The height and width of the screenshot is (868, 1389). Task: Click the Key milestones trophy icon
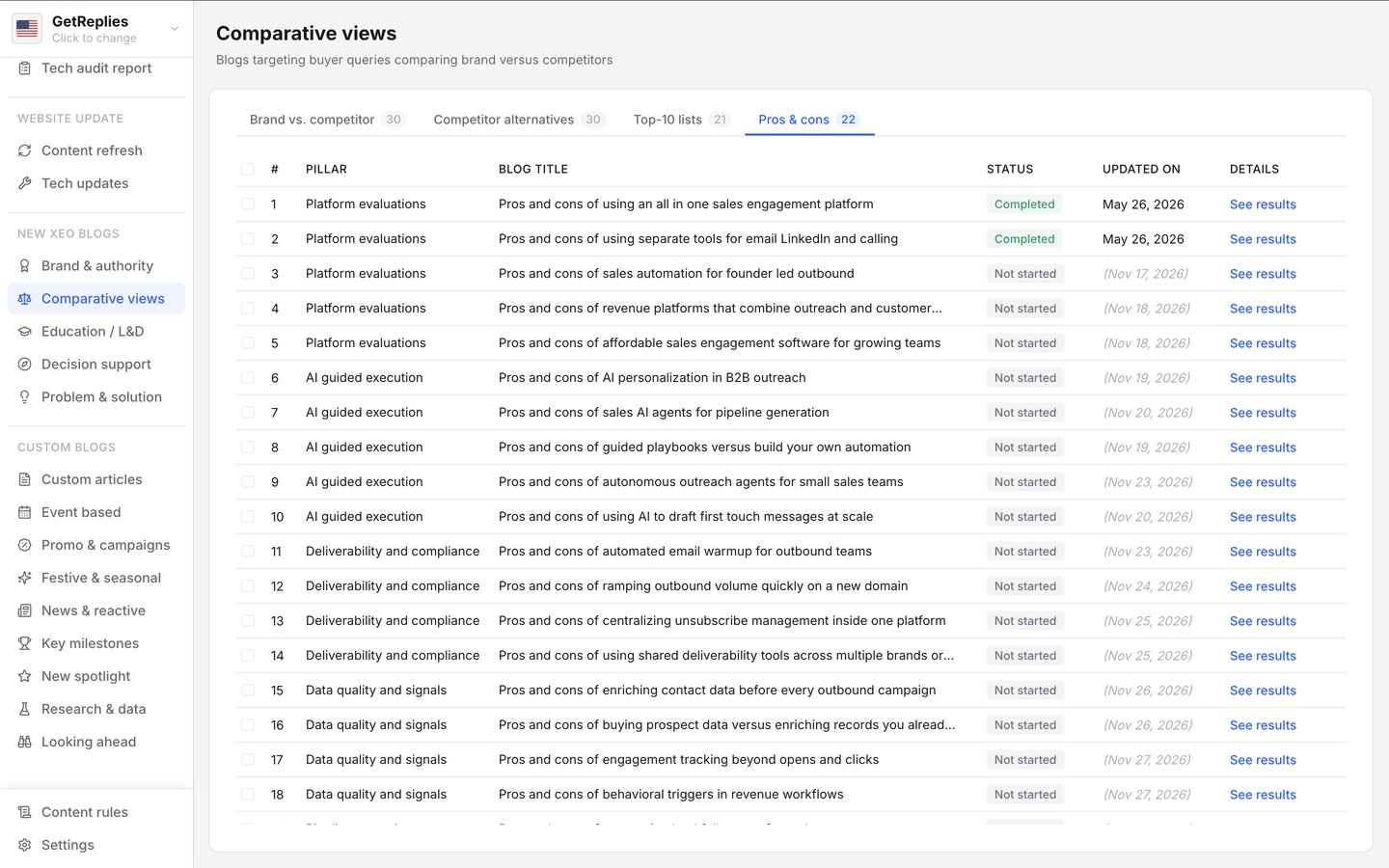[x=25, y=643]
